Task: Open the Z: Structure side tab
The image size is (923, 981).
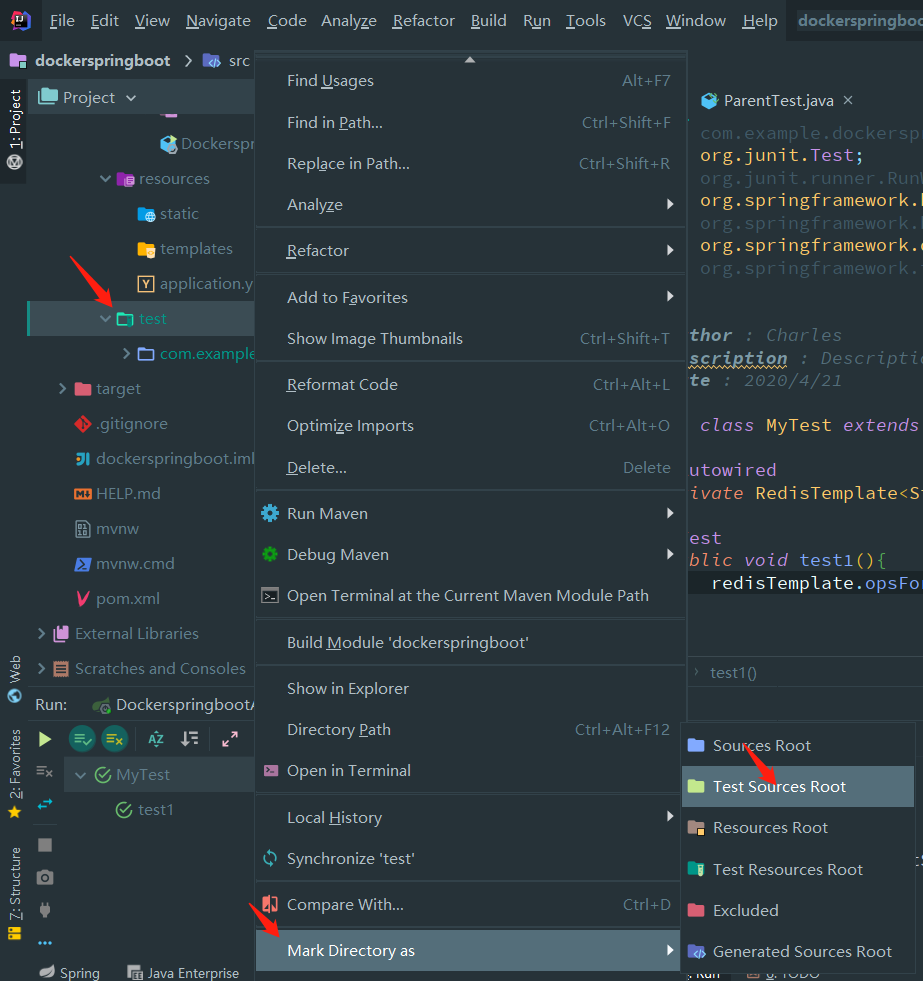Action: pyautogui.click(x=14, y=893)
